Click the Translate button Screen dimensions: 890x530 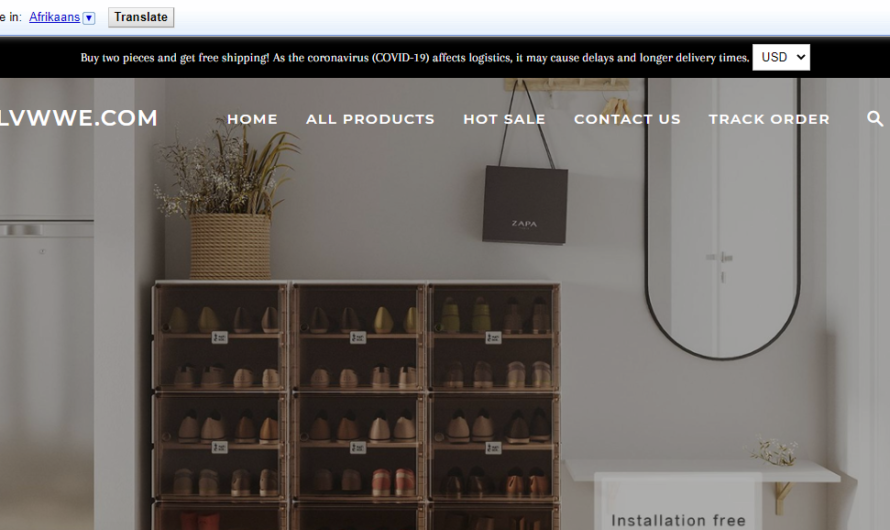tap(141, 17)
